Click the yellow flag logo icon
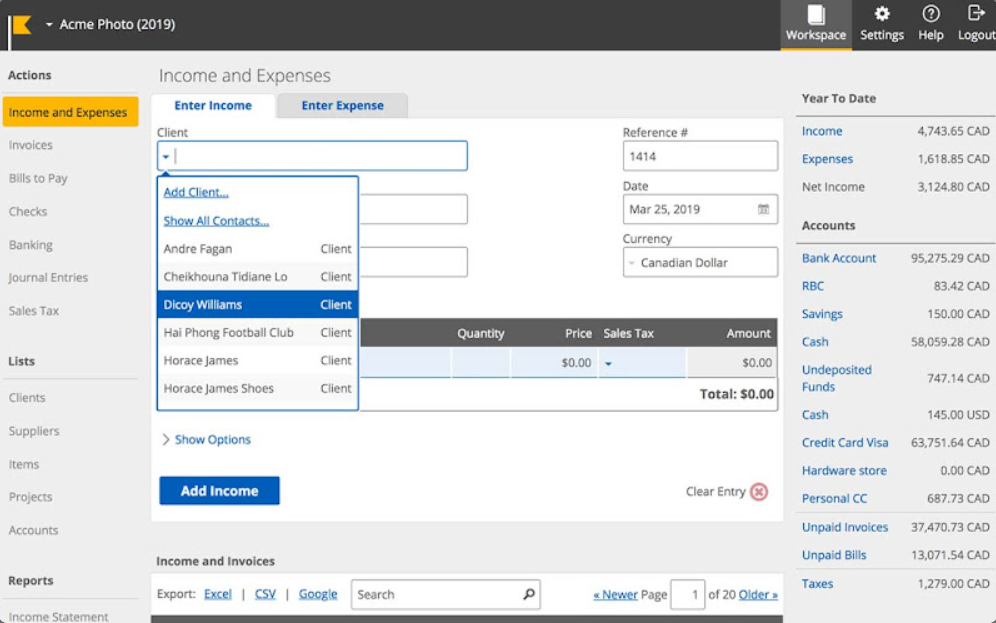Screen dimensions: 996x623 (x=21, y=25)
